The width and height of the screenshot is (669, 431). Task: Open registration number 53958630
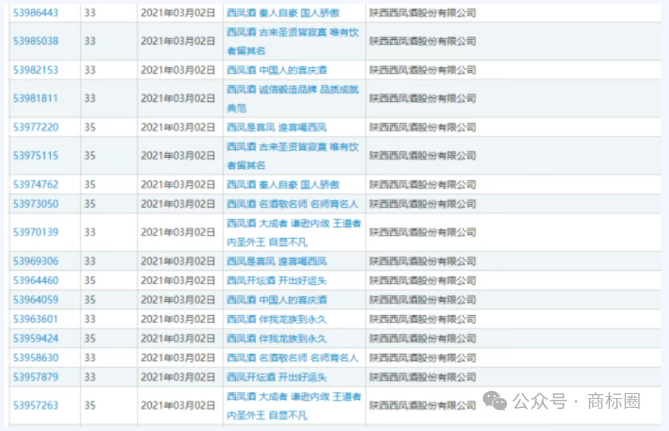(35, 357)
